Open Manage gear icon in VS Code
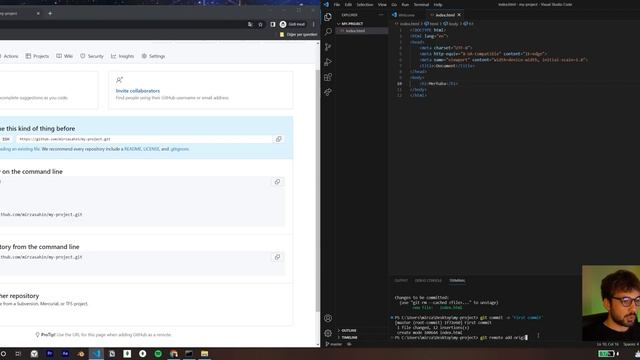Viewport: 640px width, 360px height. [x=328, y=333]
